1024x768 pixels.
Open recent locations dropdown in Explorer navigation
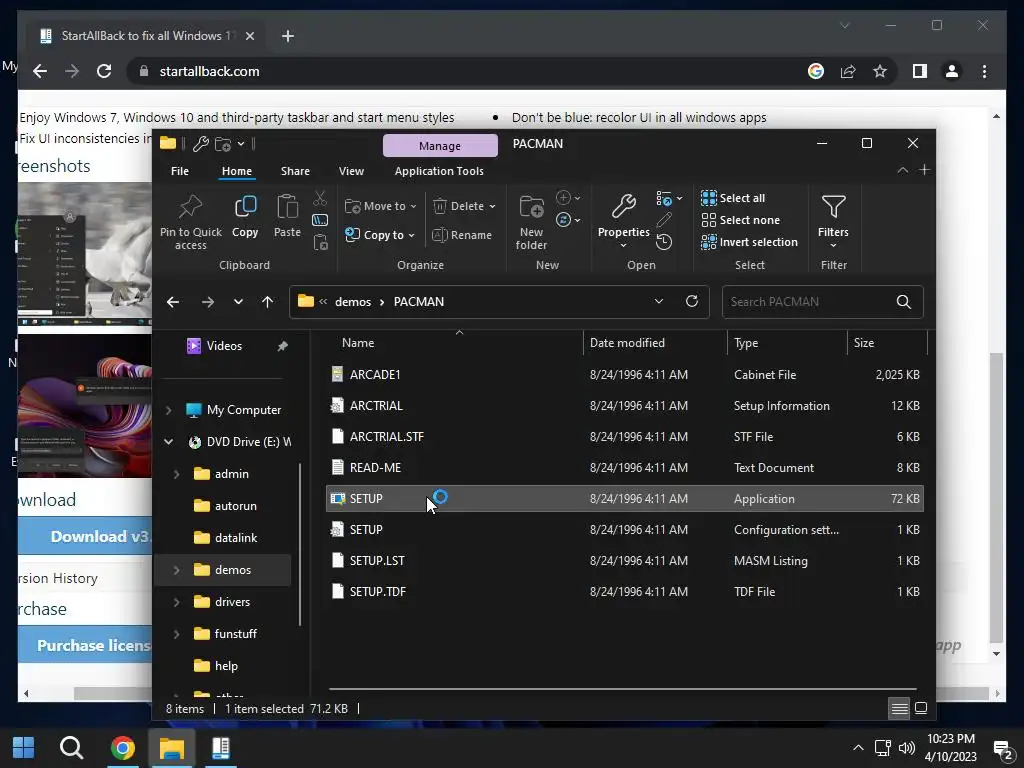tap(238, 302)
